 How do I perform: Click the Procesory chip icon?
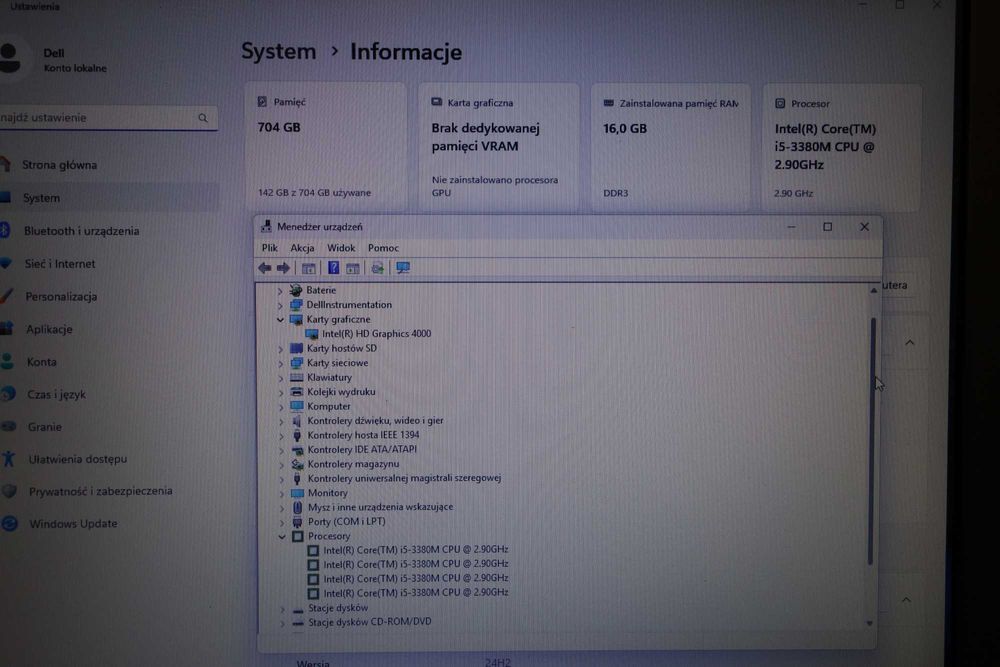pyautogui.click(x=297, y=536)
